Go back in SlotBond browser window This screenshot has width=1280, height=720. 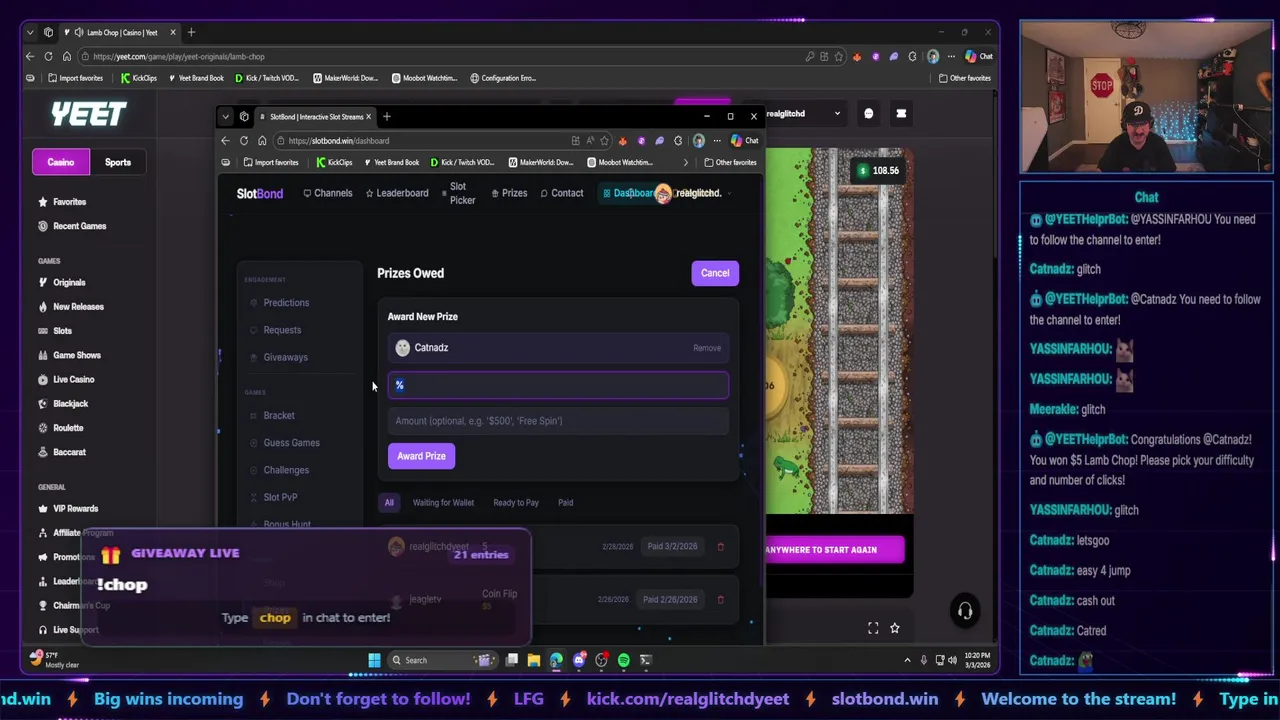tap(225, 141)
